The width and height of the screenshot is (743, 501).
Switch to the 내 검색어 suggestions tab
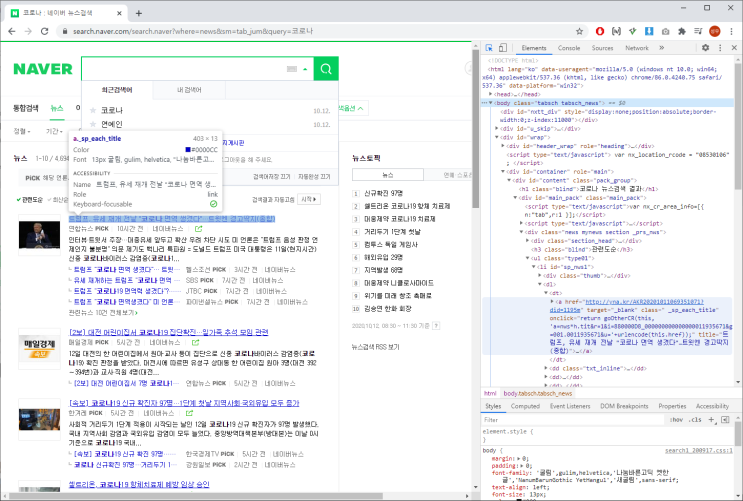point(189,90)
